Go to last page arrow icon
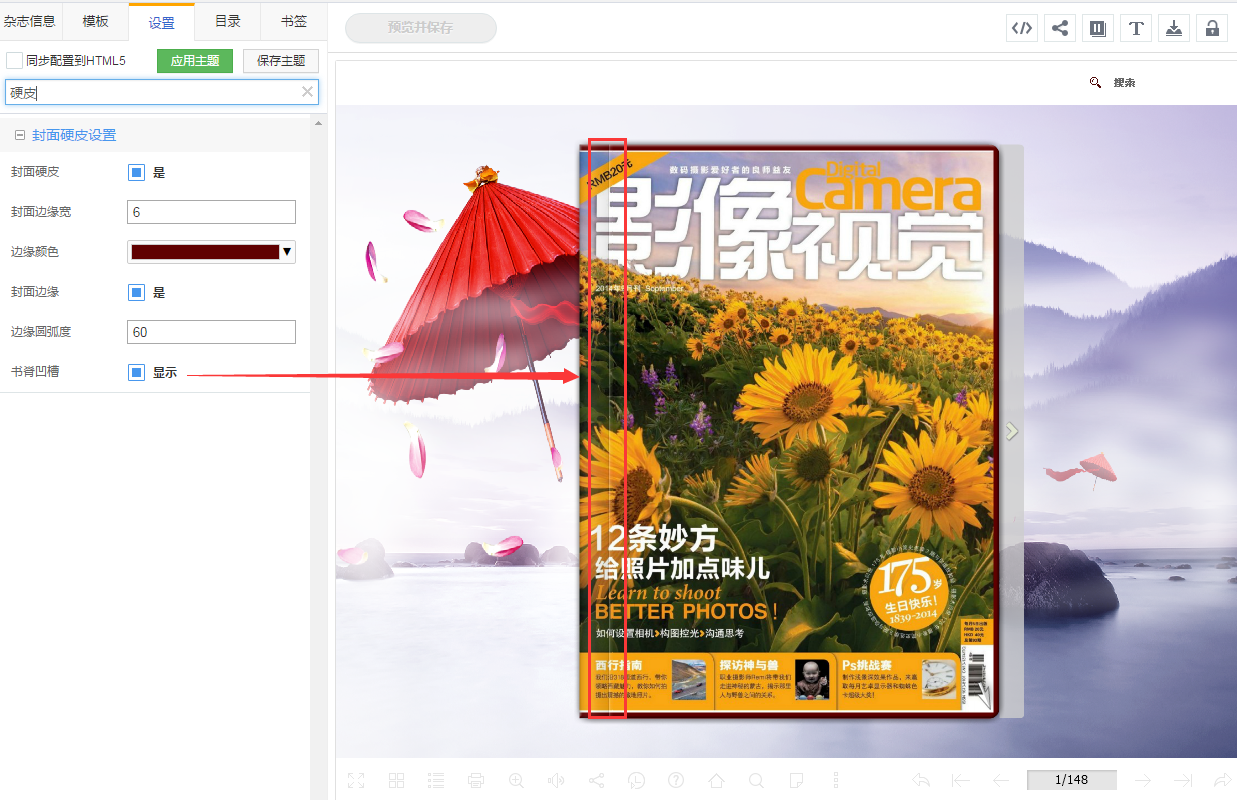The image size is (1237, 800). pos(1182,780)
